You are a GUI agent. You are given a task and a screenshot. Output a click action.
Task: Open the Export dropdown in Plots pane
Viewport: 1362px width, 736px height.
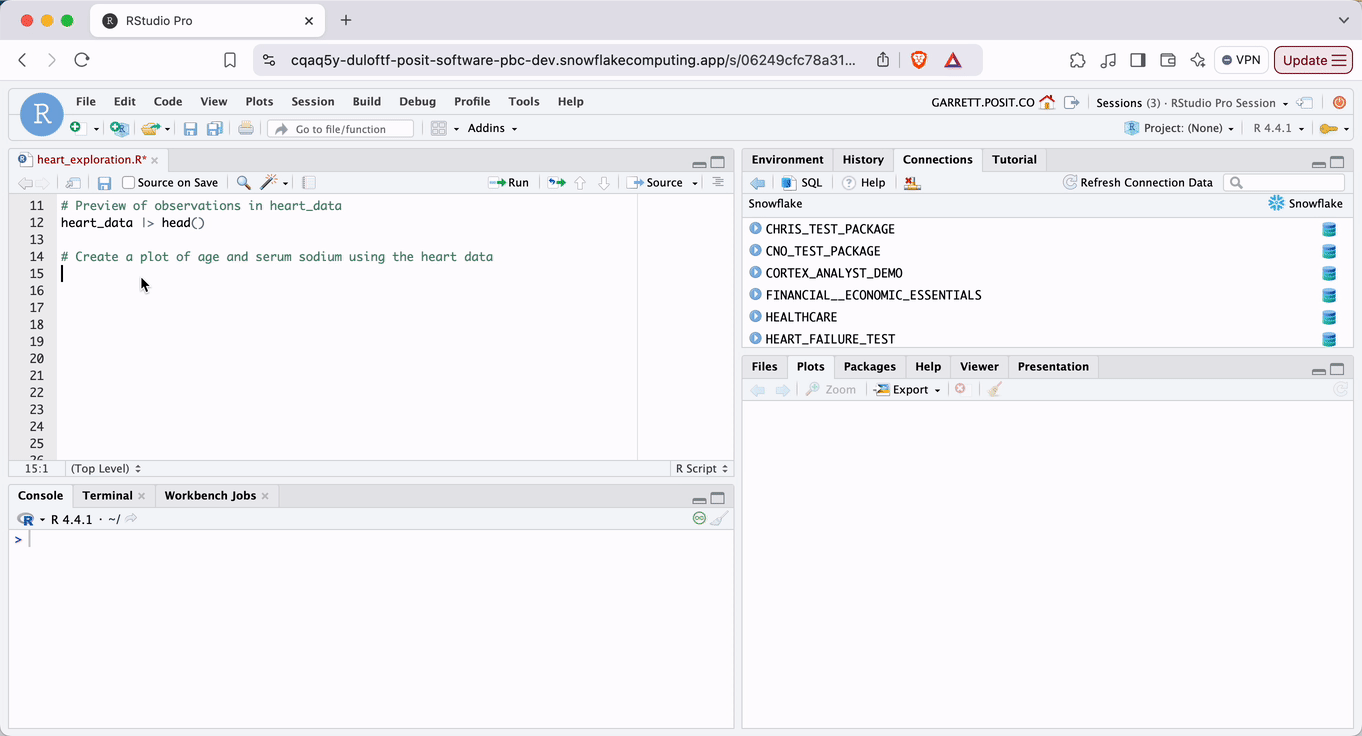909,390
